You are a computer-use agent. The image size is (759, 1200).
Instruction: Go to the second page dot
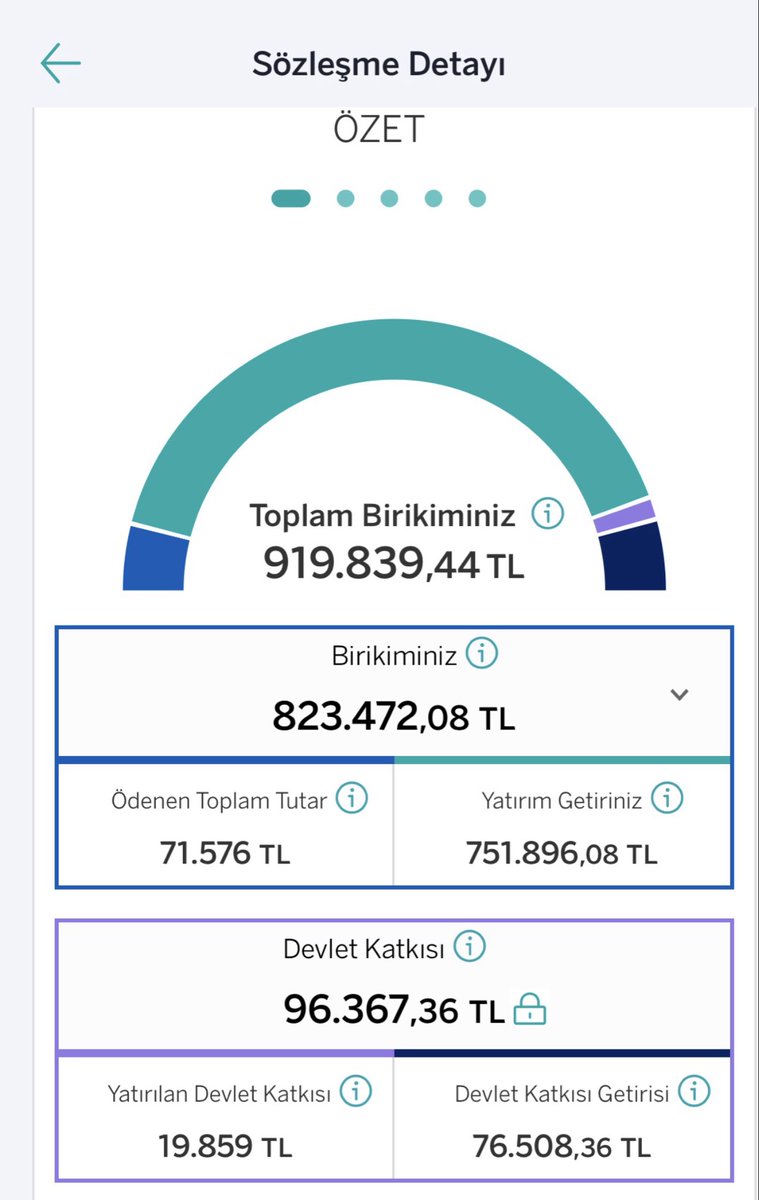345,198
